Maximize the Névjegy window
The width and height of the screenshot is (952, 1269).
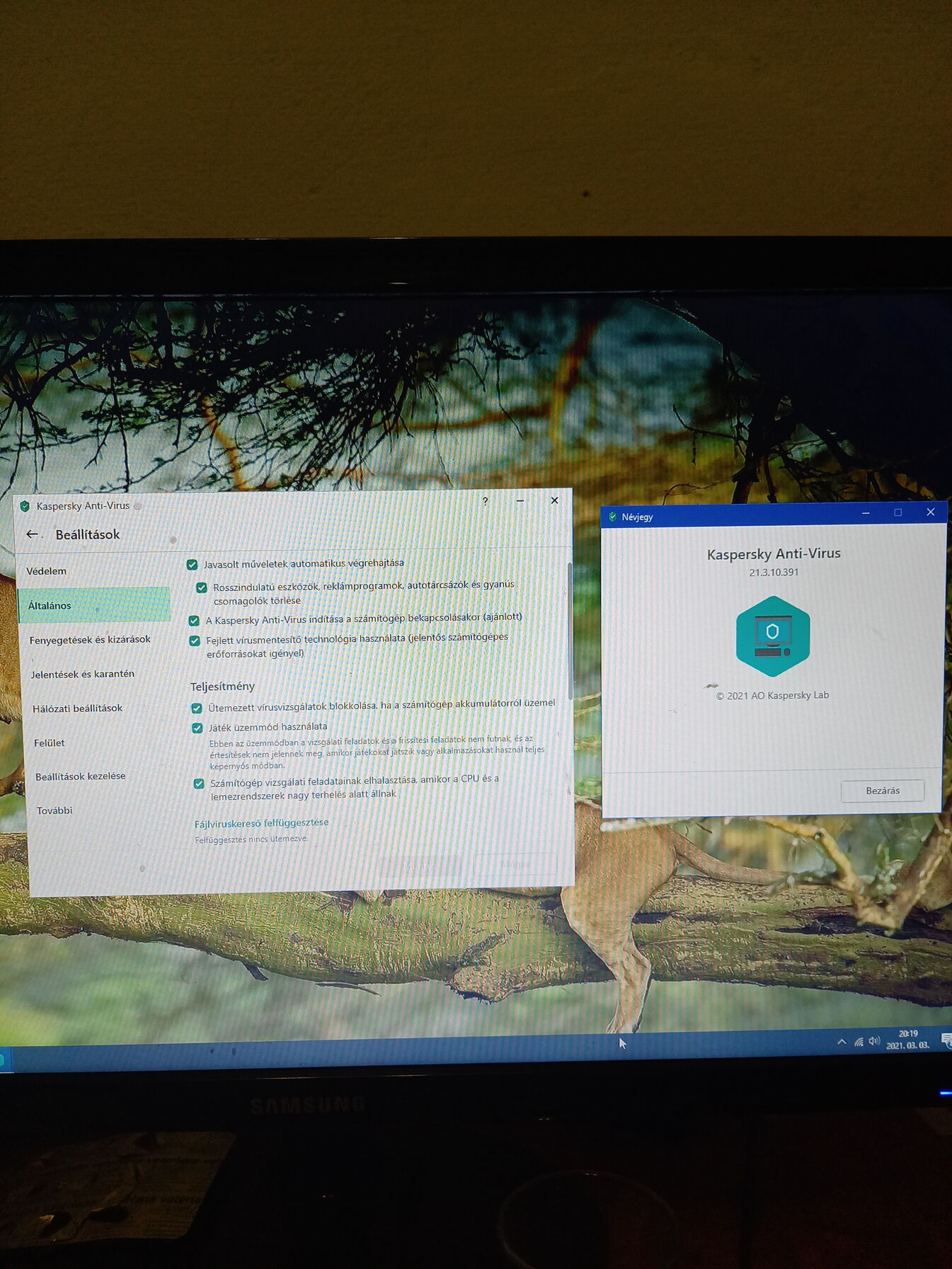[897, 512]
